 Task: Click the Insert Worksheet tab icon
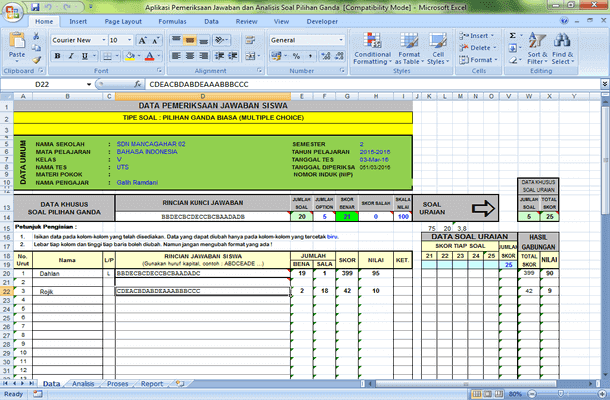180,384
